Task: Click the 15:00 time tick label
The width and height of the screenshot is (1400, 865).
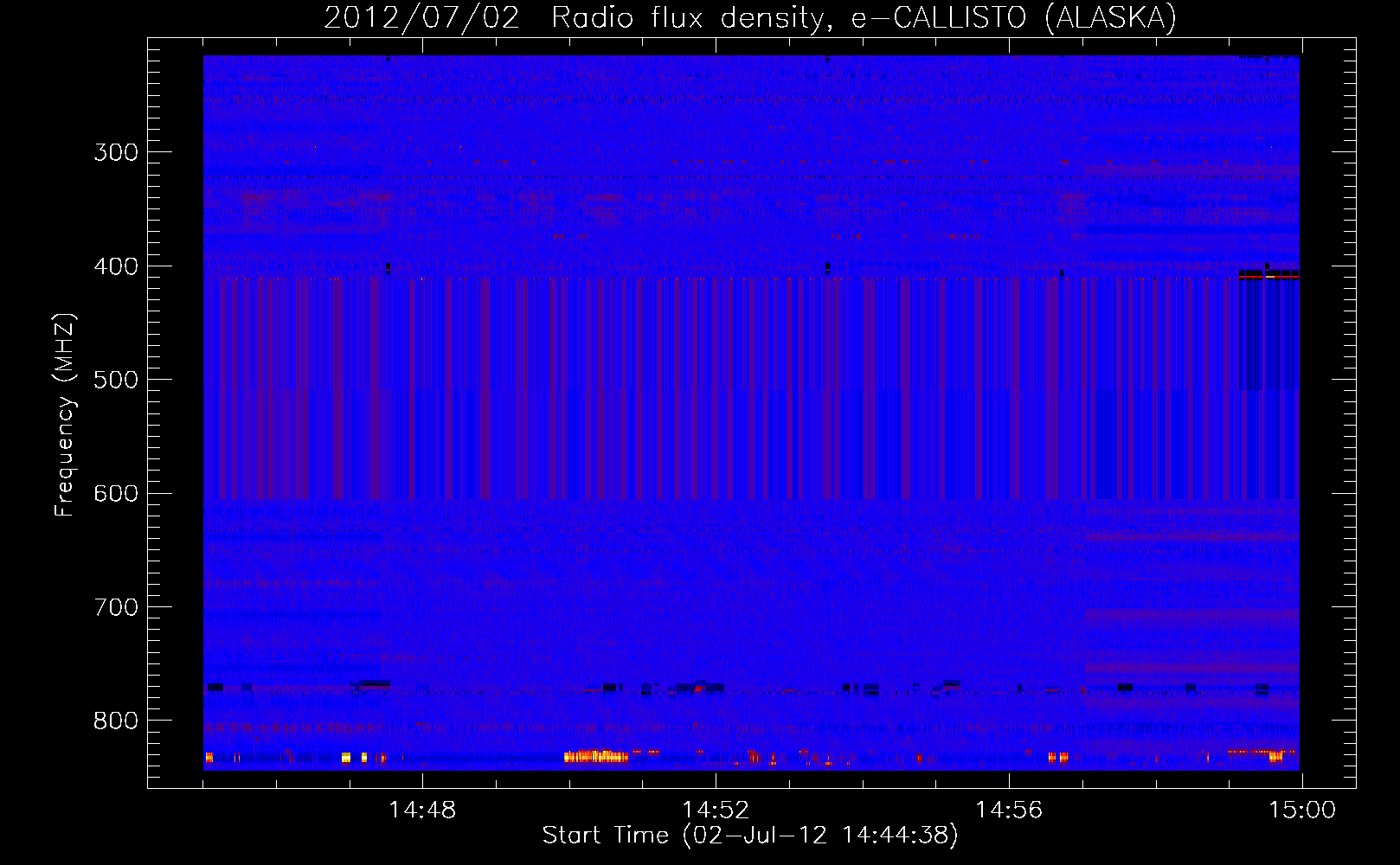Action: (1302, 811)
